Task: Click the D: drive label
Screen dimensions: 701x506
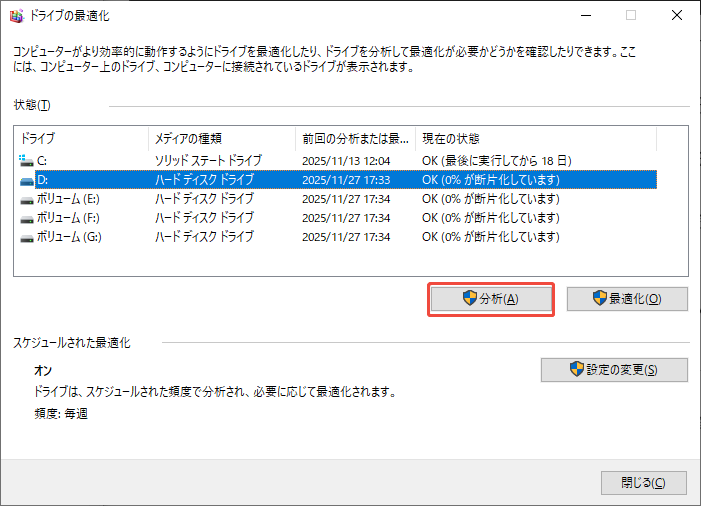Action: point(42,180)
